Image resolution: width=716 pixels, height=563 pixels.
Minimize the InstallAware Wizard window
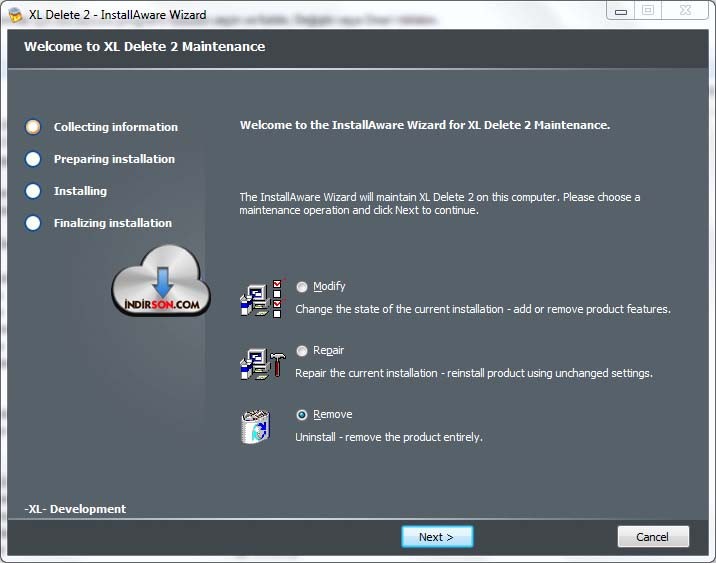point(620,11)
